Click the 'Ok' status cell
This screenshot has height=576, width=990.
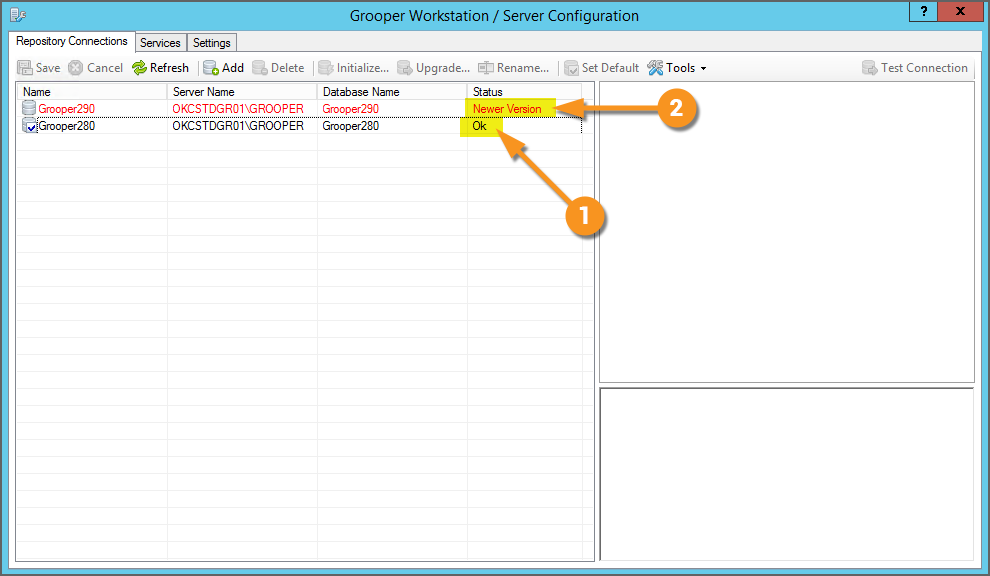point(479,126)
